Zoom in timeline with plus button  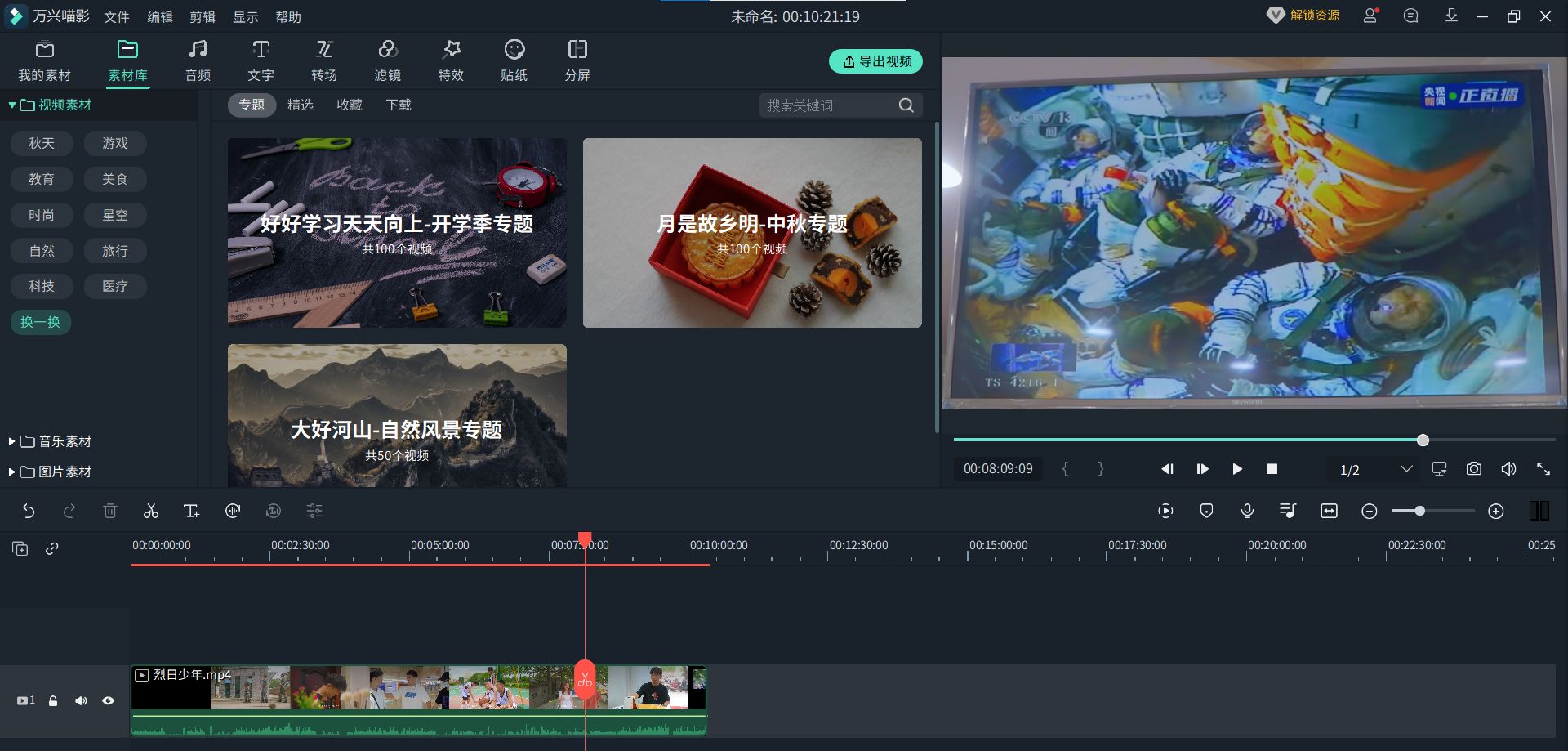pos(1496,512)
